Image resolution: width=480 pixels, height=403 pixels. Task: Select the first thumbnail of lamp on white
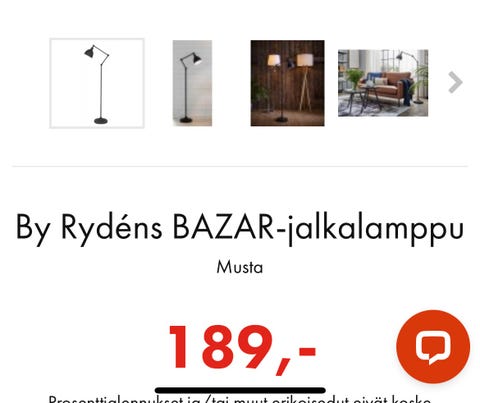tap(97, 83)
